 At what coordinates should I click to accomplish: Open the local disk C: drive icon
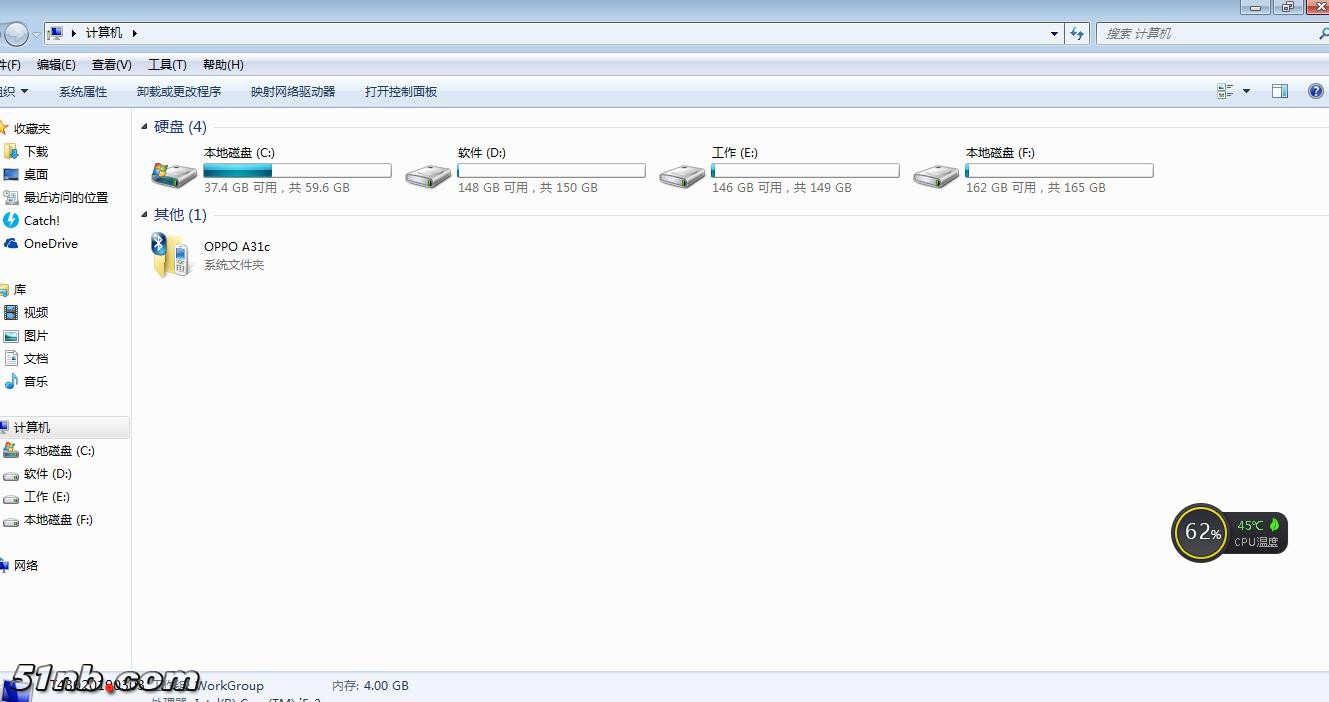[x=174, y=174]
